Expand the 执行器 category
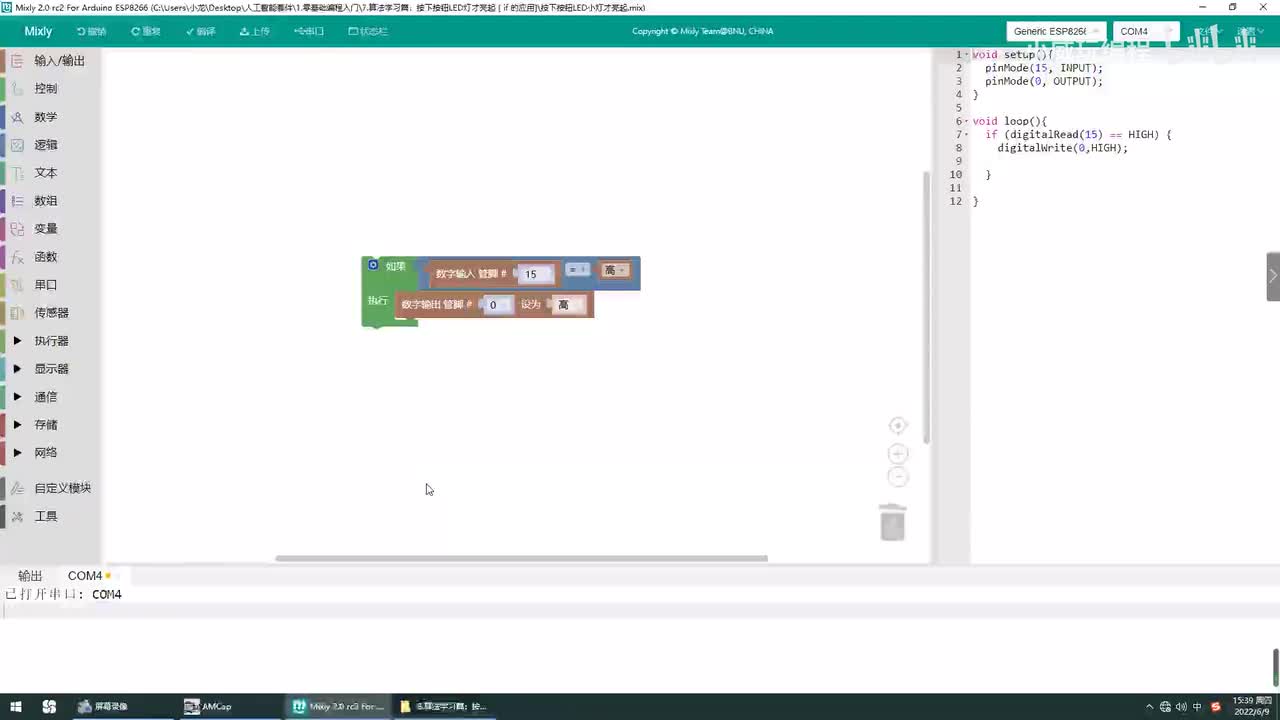The width and height of the screenshot is (1280, 720). (50, 341)
